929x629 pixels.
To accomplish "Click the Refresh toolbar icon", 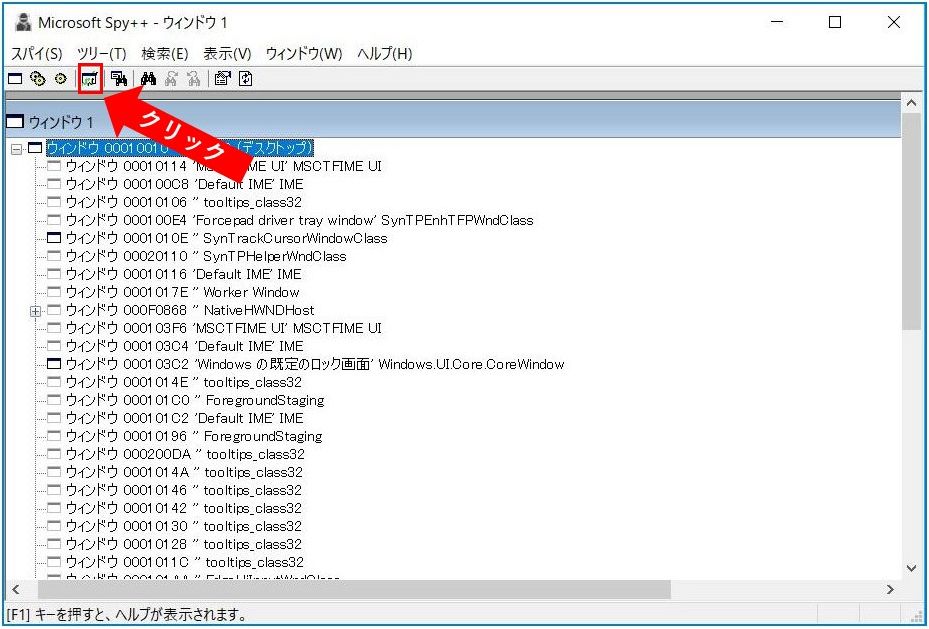I will [246, 79].
